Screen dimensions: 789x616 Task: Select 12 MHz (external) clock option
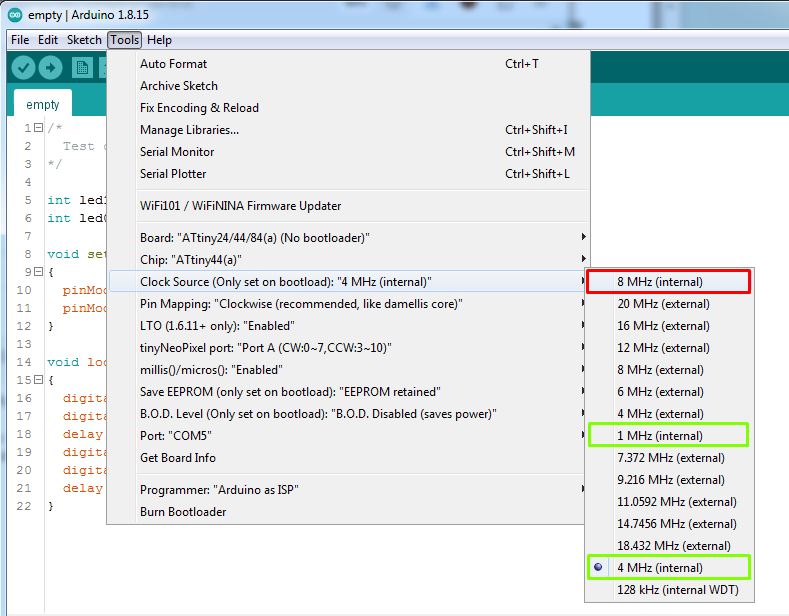click(x=669, y=348)
